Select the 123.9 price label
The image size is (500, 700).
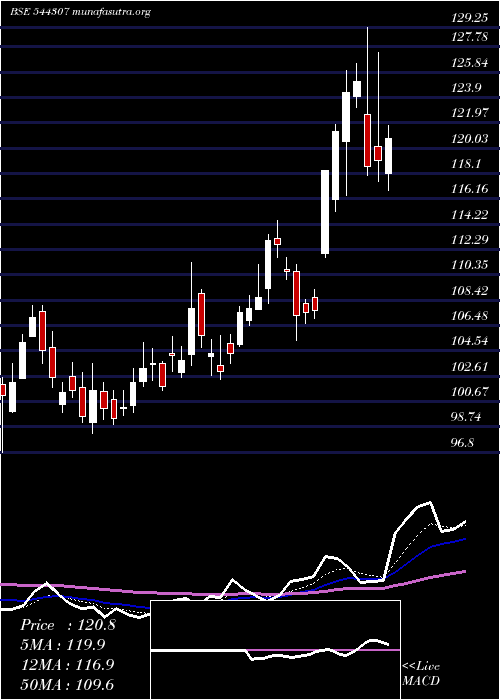click(467, 88)
